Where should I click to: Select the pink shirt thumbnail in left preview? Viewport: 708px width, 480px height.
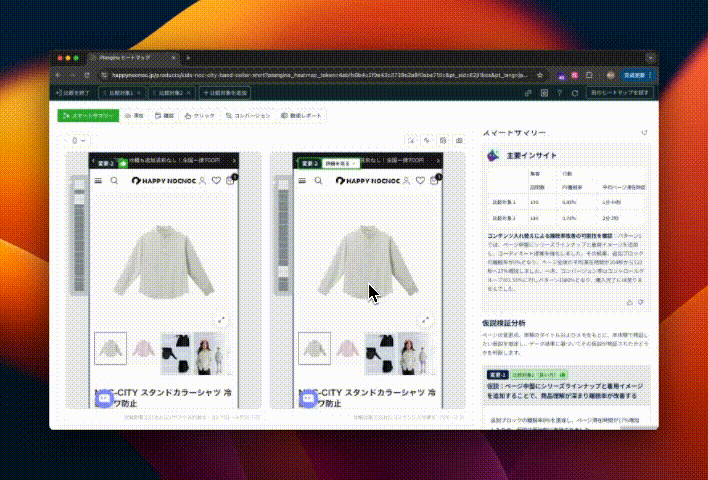tap(144, 348)
